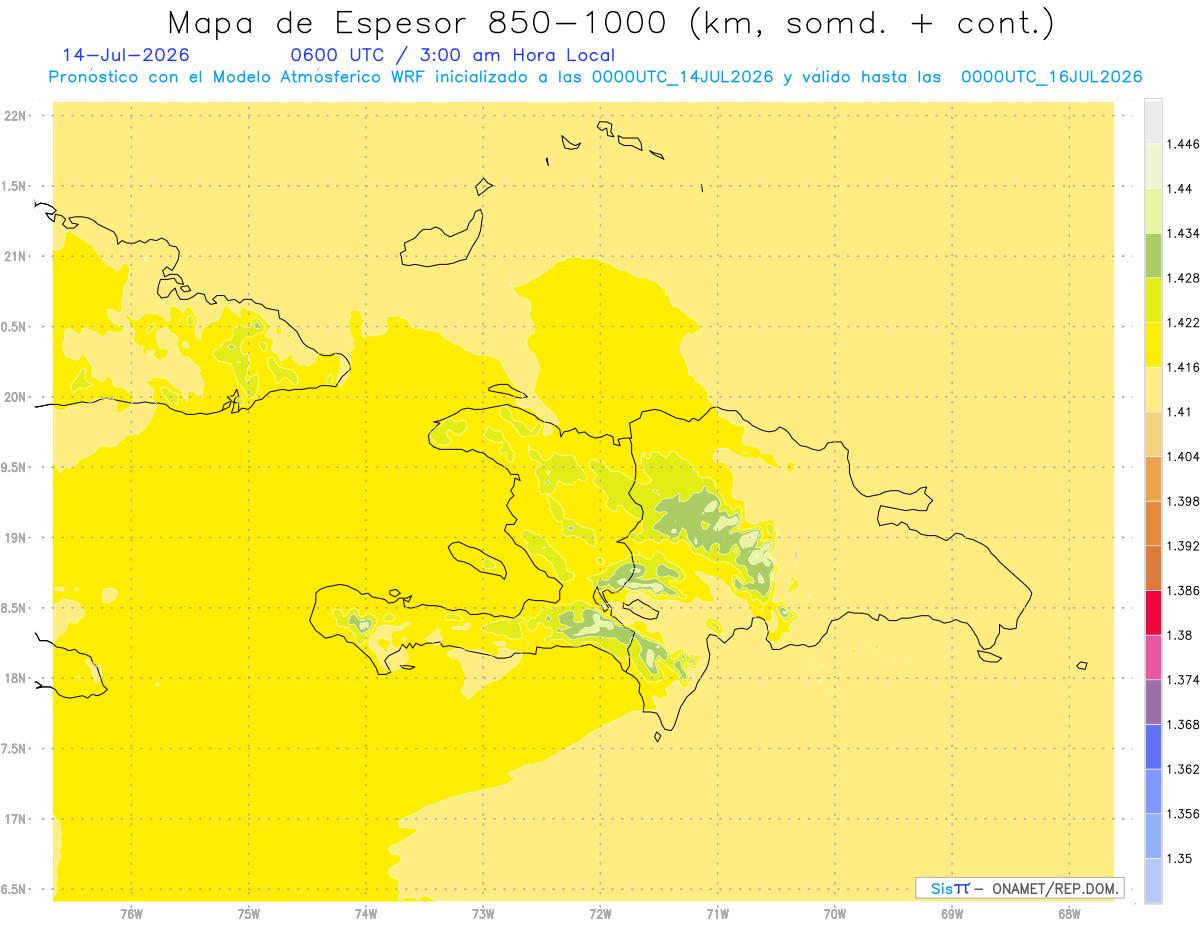Click the "73W" longitude axis label

click(483, 914)
